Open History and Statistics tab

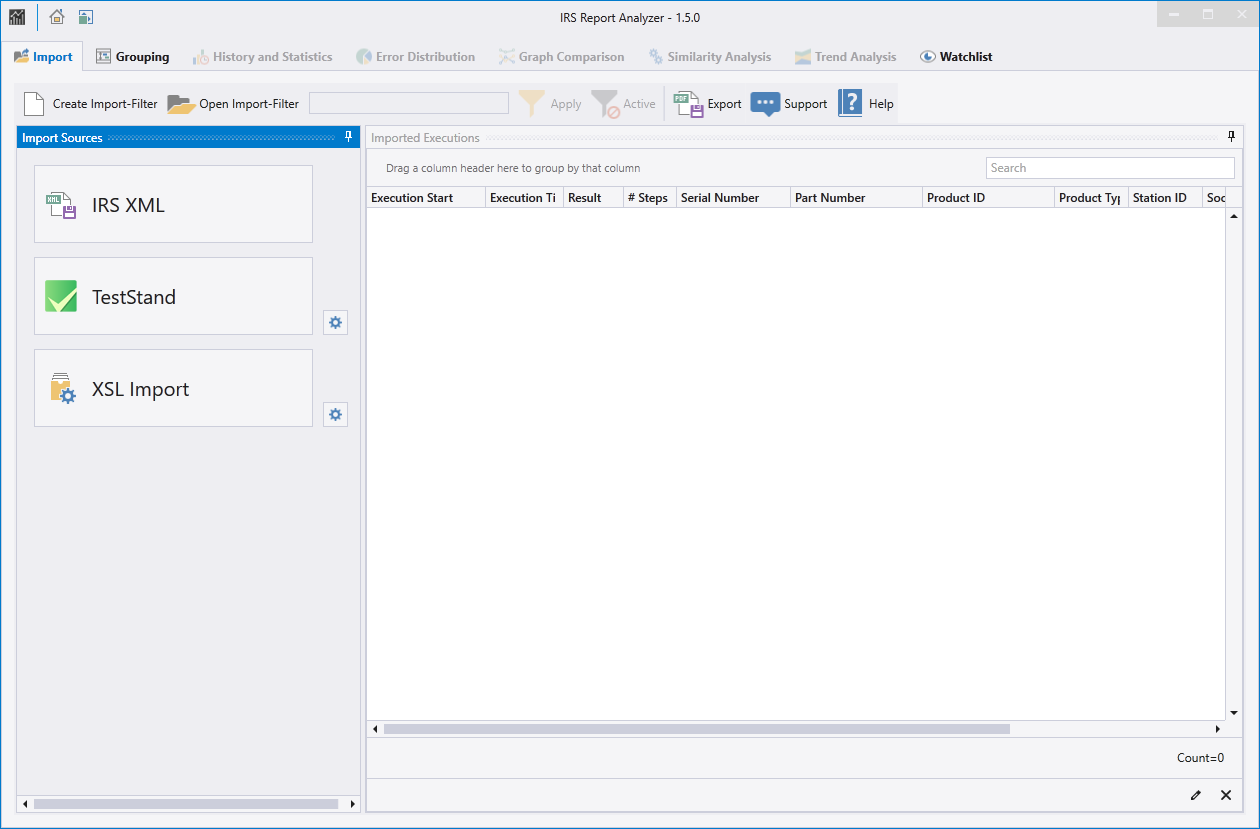click(x=263, y=57)
